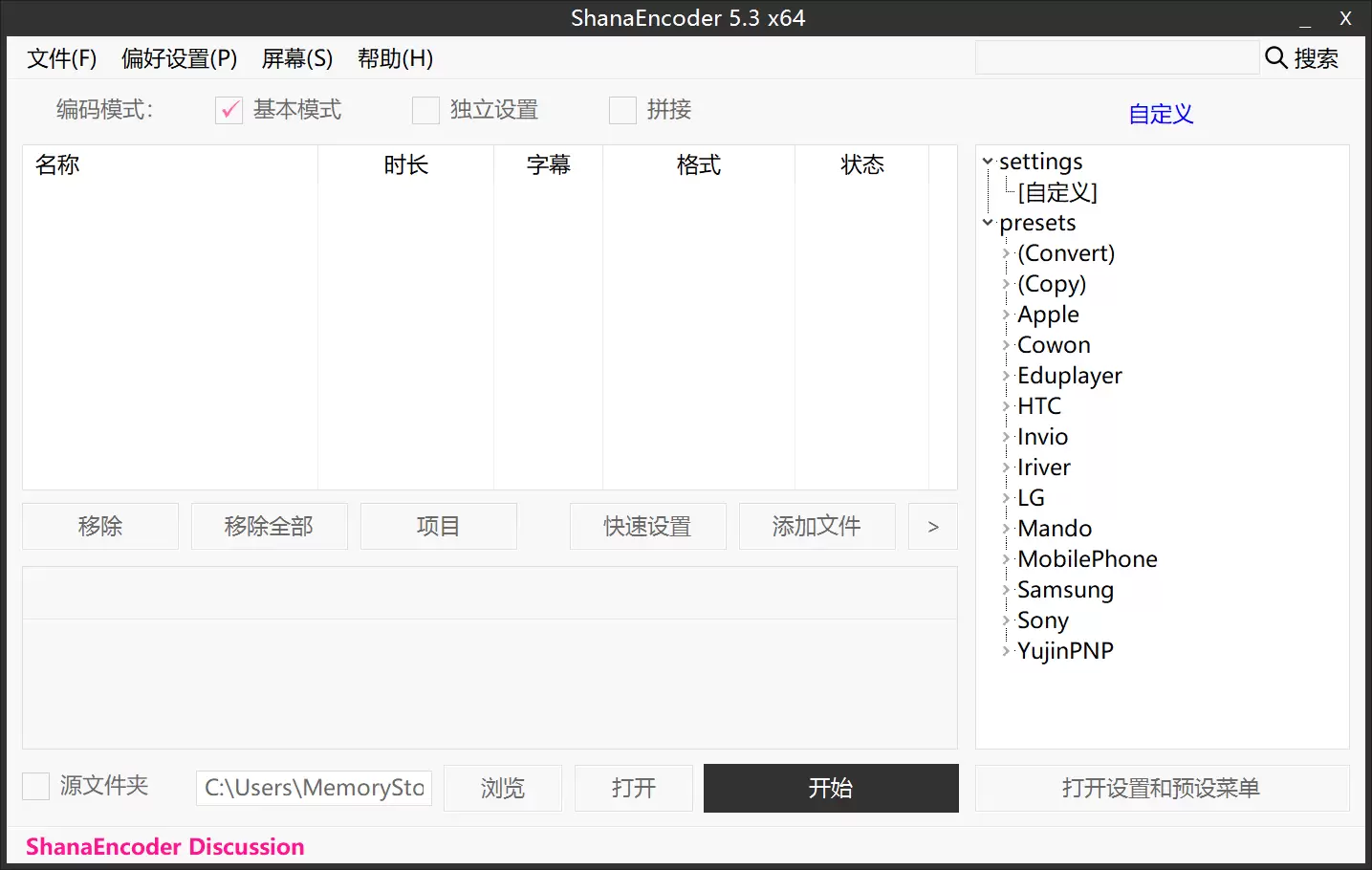Open the 偏好设置(P) menu

pos(180,58)
